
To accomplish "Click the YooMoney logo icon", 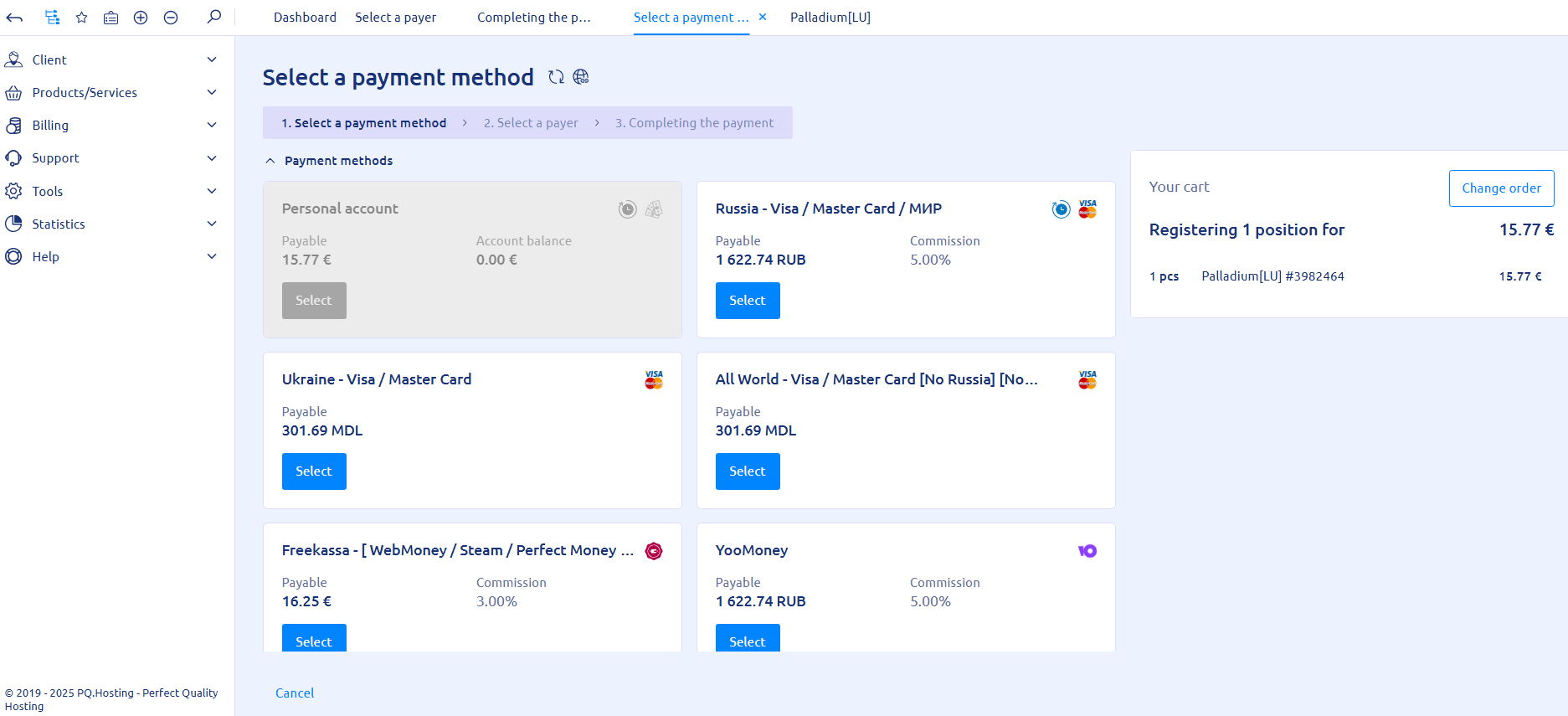I will tap(1087, 551).
